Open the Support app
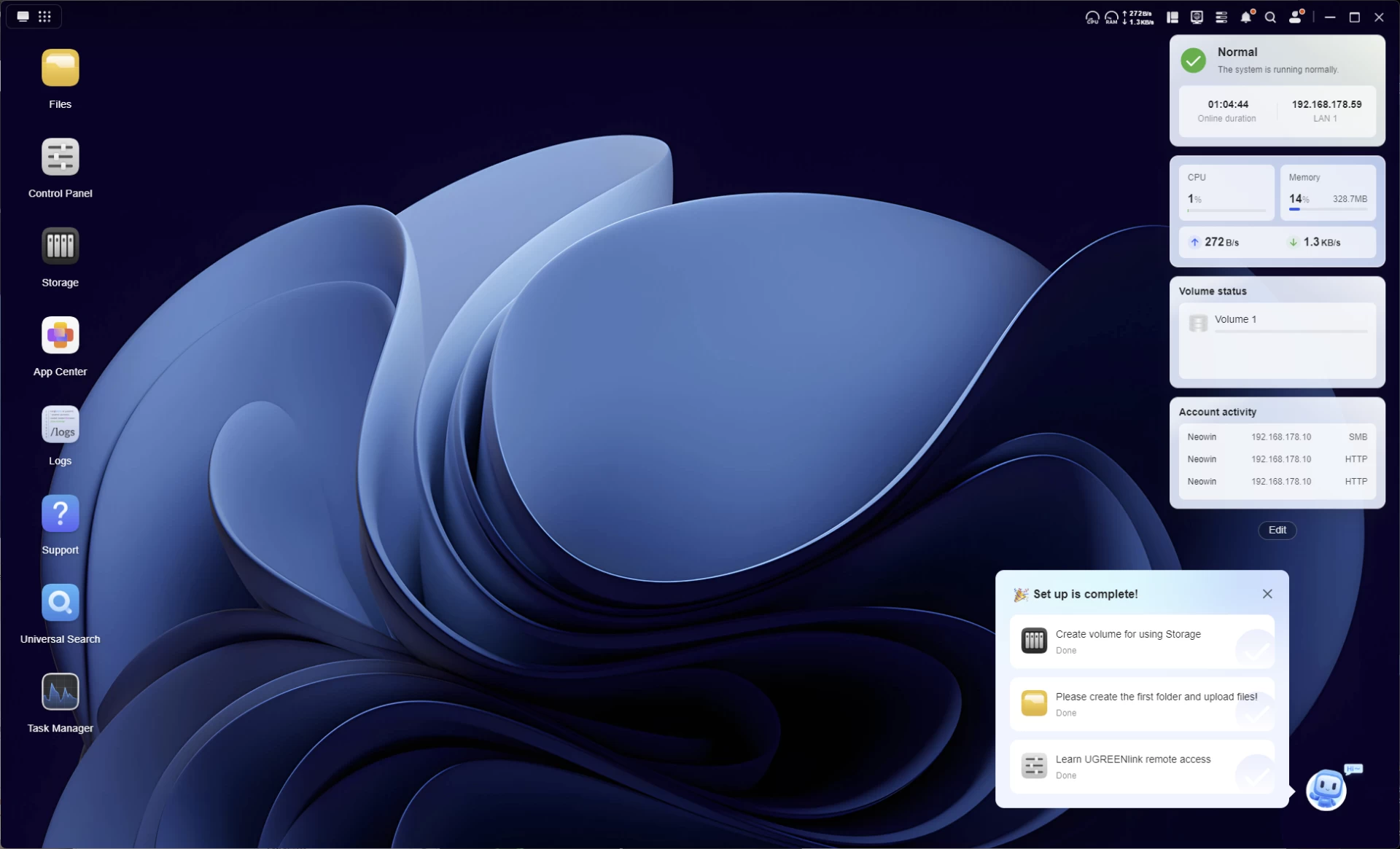Image resolution: width=1400 pixels, height=849 pixels. pos(60,513)
